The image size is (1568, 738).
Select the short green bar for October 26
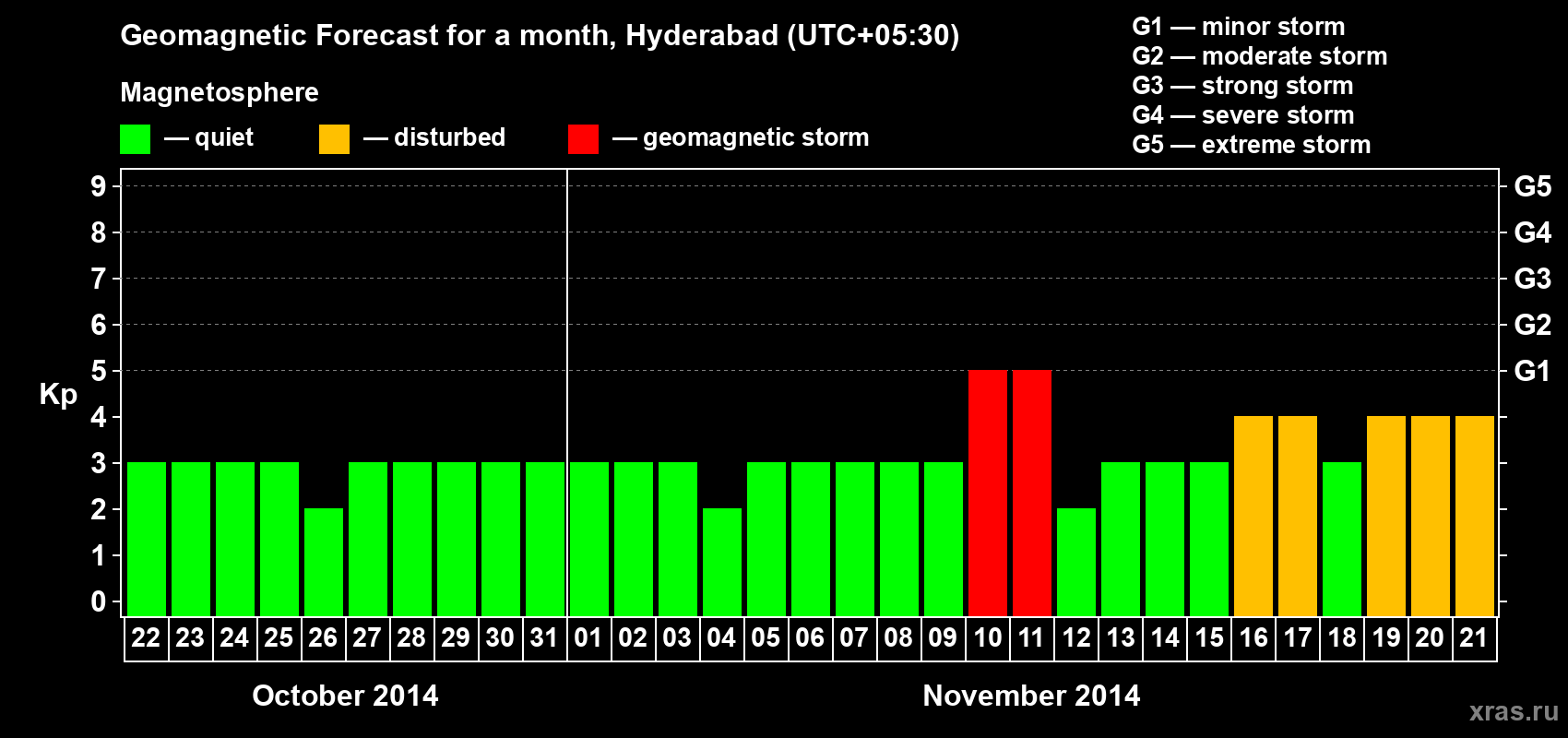tap(324, 562)
